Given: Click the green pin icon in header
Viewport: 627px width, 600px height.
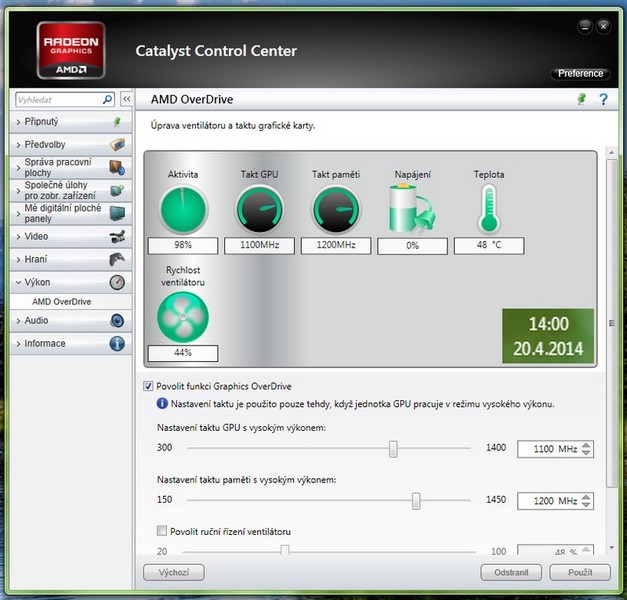Looking at the screenshot, I should pyautogui.click(x=581, y=99).
